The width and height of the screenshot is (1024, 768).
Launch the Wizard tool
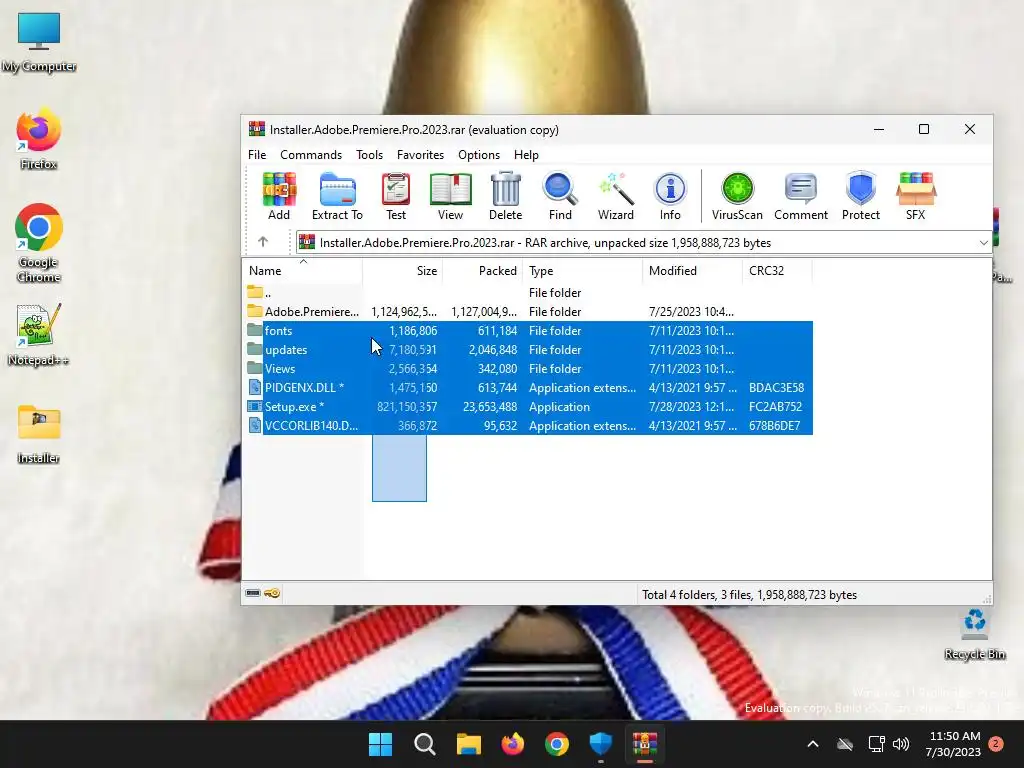pyautogui.click(x=615, y=196)
